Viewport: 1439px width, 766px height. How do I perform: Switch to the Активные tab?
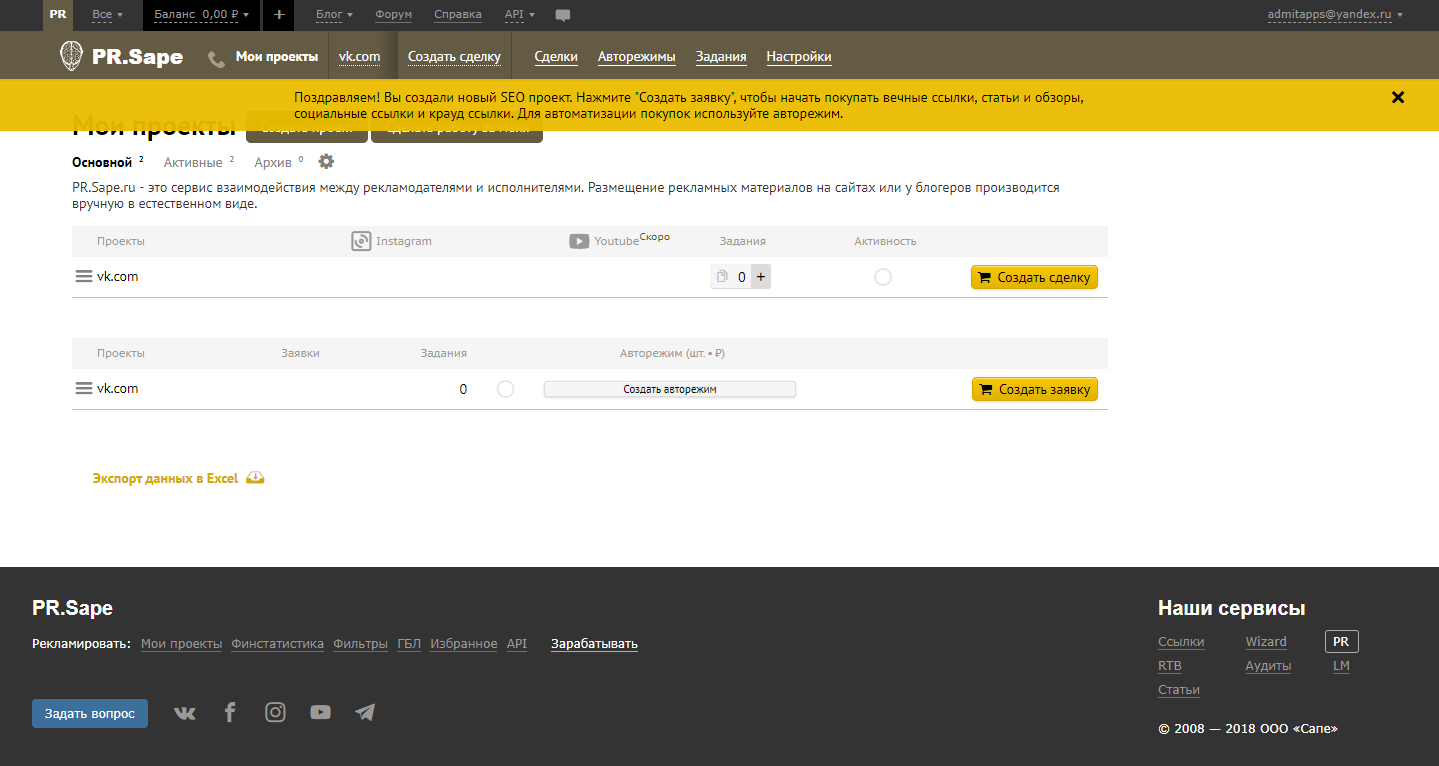click(x=193, y=162)
